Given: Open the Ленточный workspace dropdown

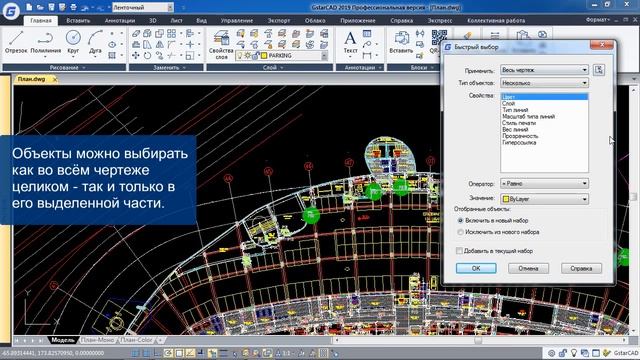Looking at the screenshot, I should (x=170, y=7).
